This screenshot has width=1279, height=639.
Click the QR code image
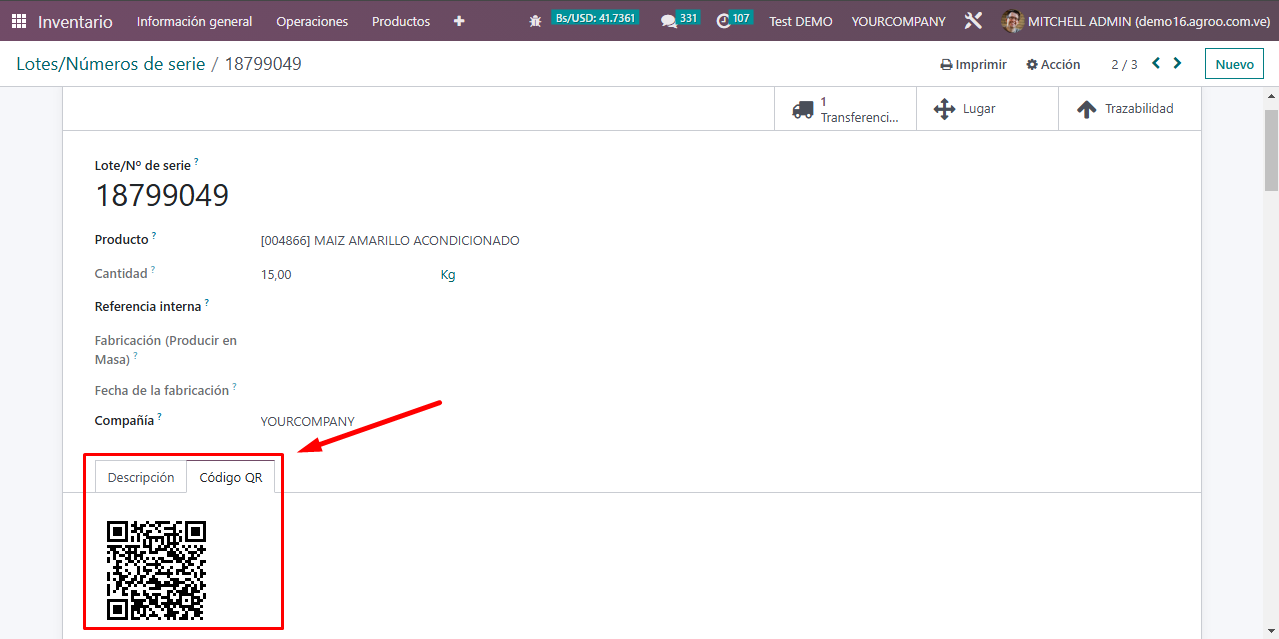[x=156, y=569]
